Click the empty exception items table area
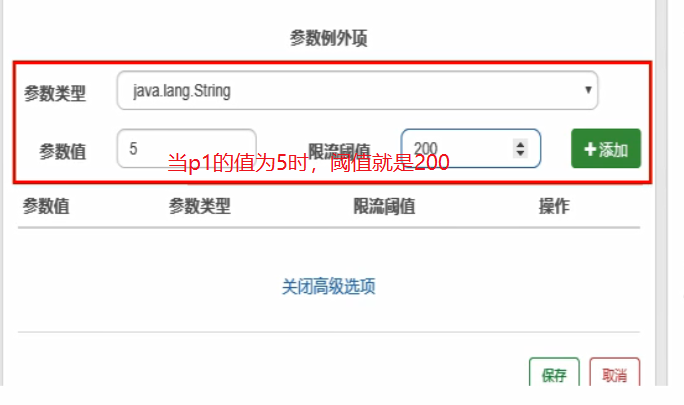 coord(329,249)
